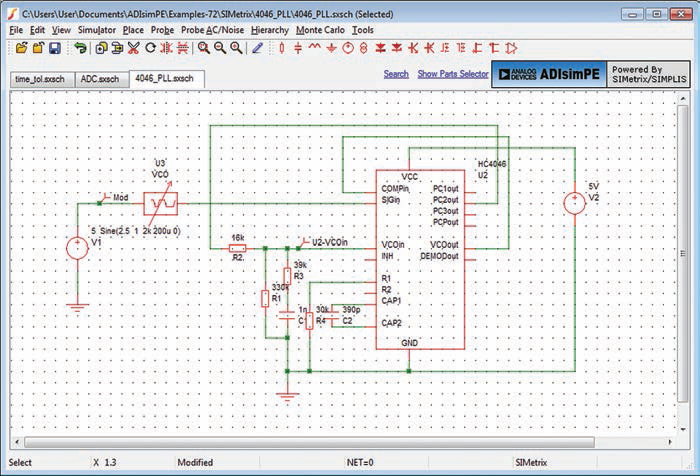700x476 pixels.
Task: Open the Hierarchy menu
Action: pyautogui.click(x=269, y=30)
